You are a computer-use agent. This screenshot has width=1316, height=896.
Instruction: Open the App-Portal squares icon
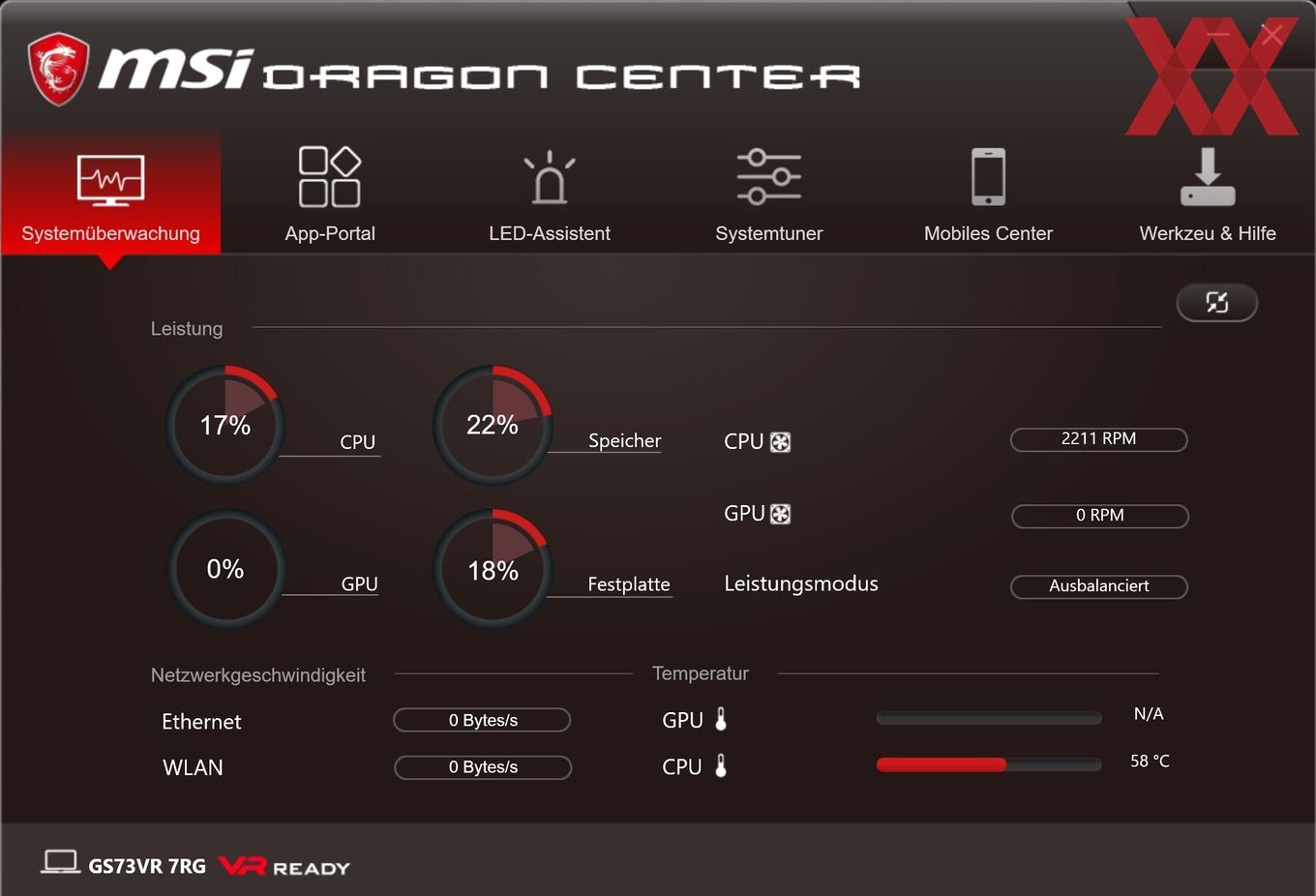click(x=329, y=177)
